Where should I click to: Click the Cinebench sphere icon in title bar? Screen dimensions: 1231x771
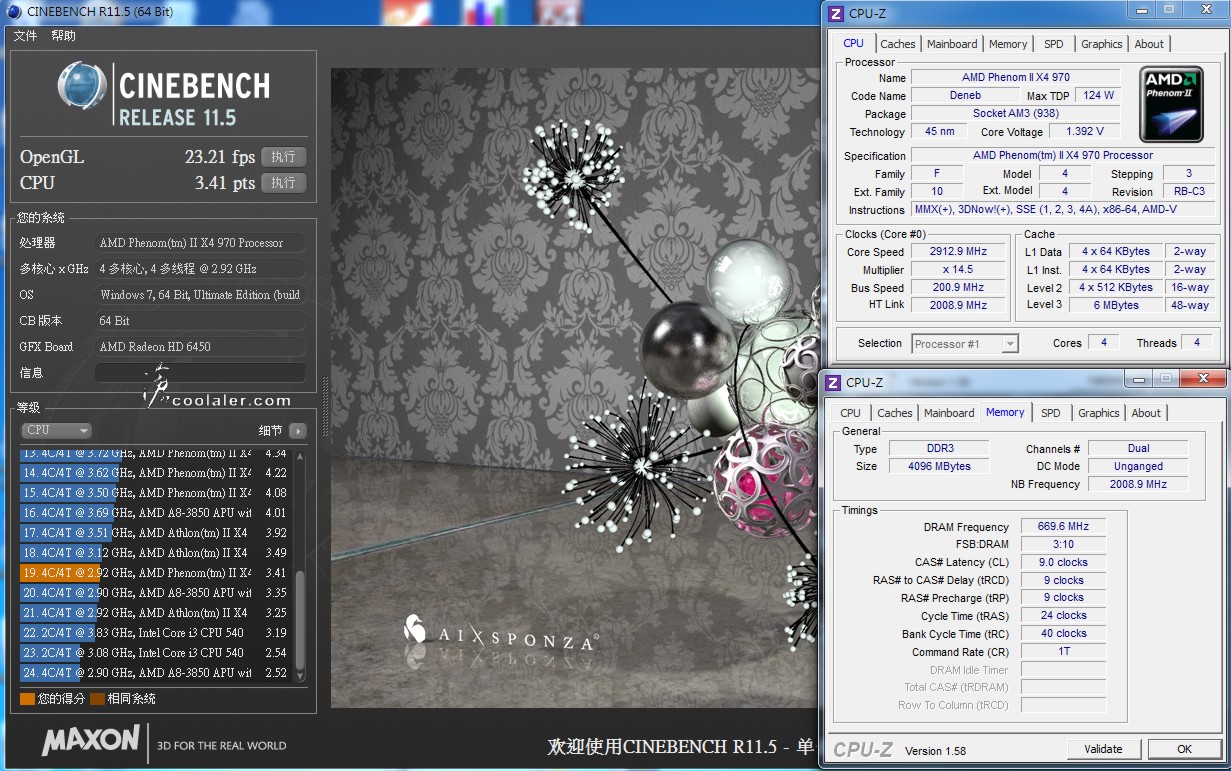(x=13, y=11)
